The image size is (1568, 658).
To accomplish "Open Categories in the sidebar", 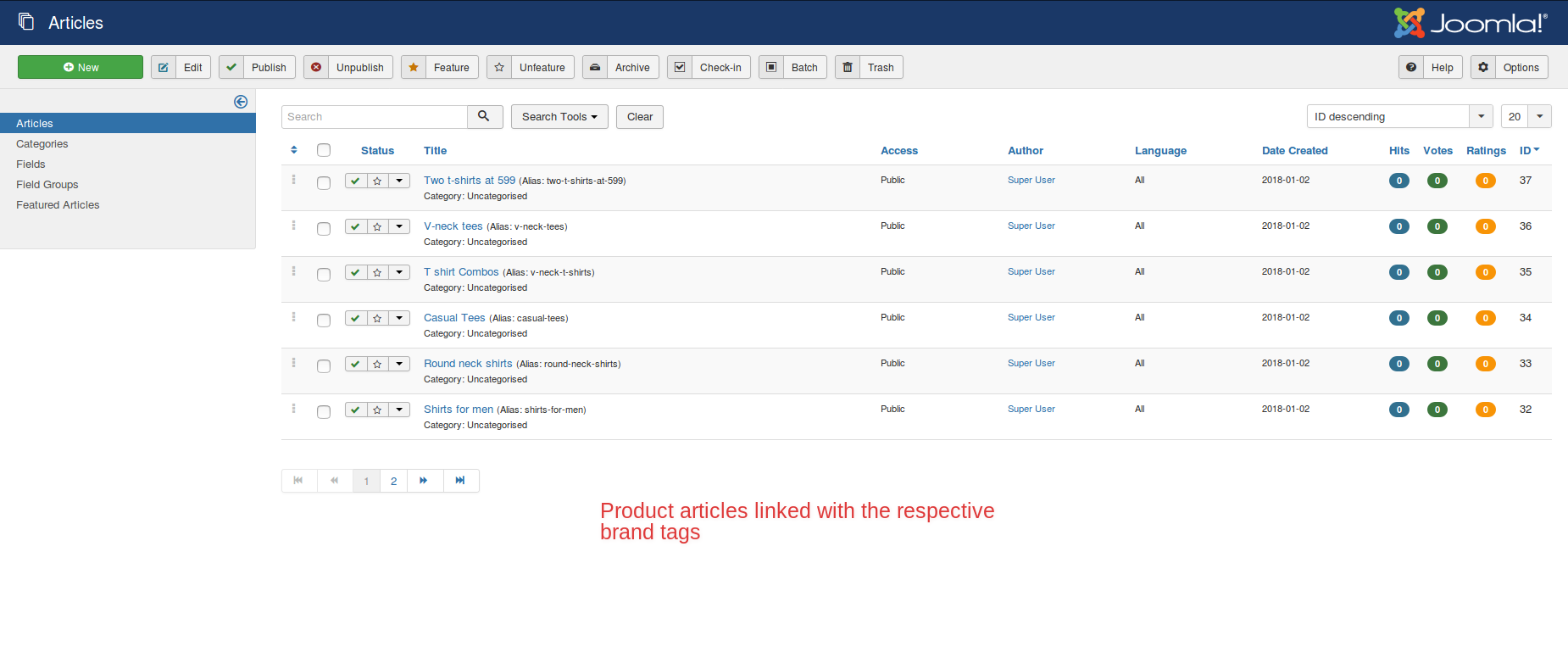I will point(42,144).
